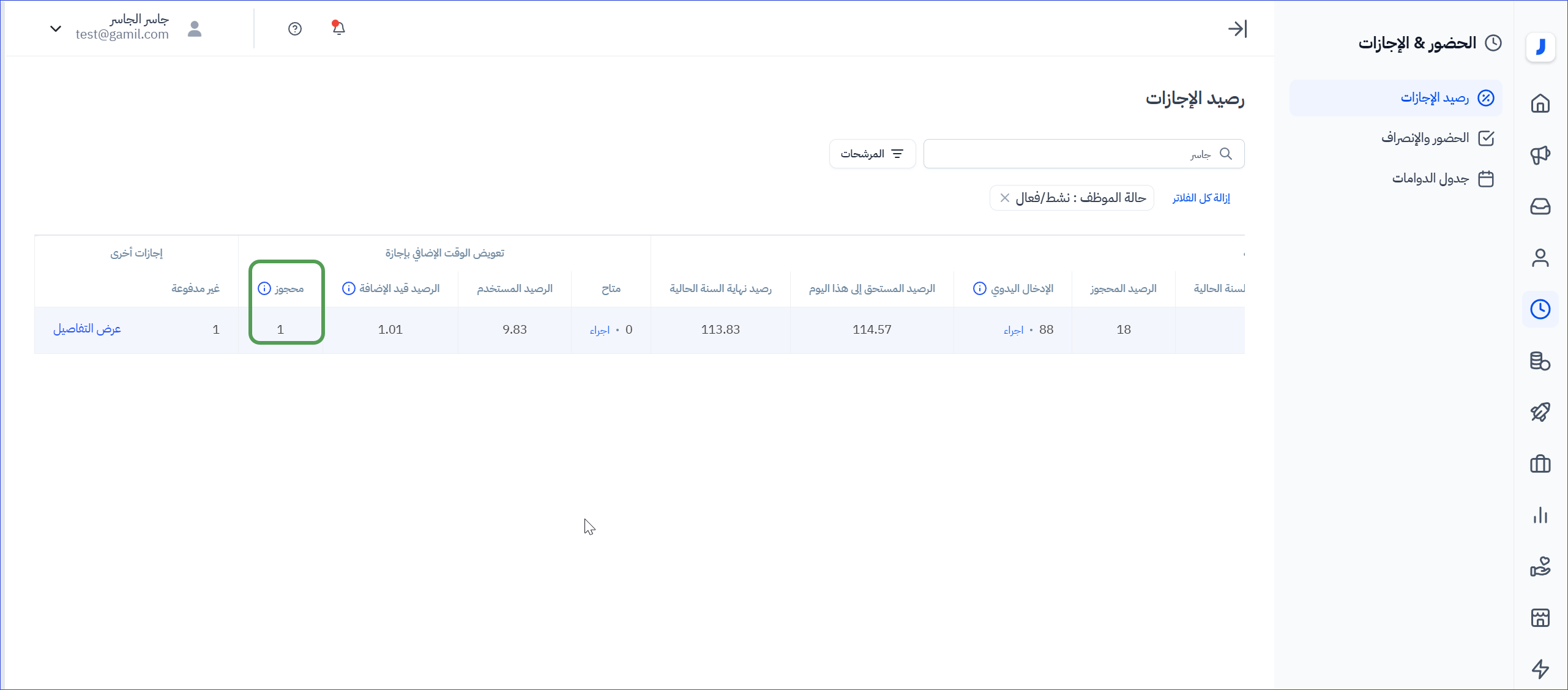The height and width of the screenshot is (690, 1568).
Task: Collapse the sidebar with arrow icon
Action: [1237, 29]
